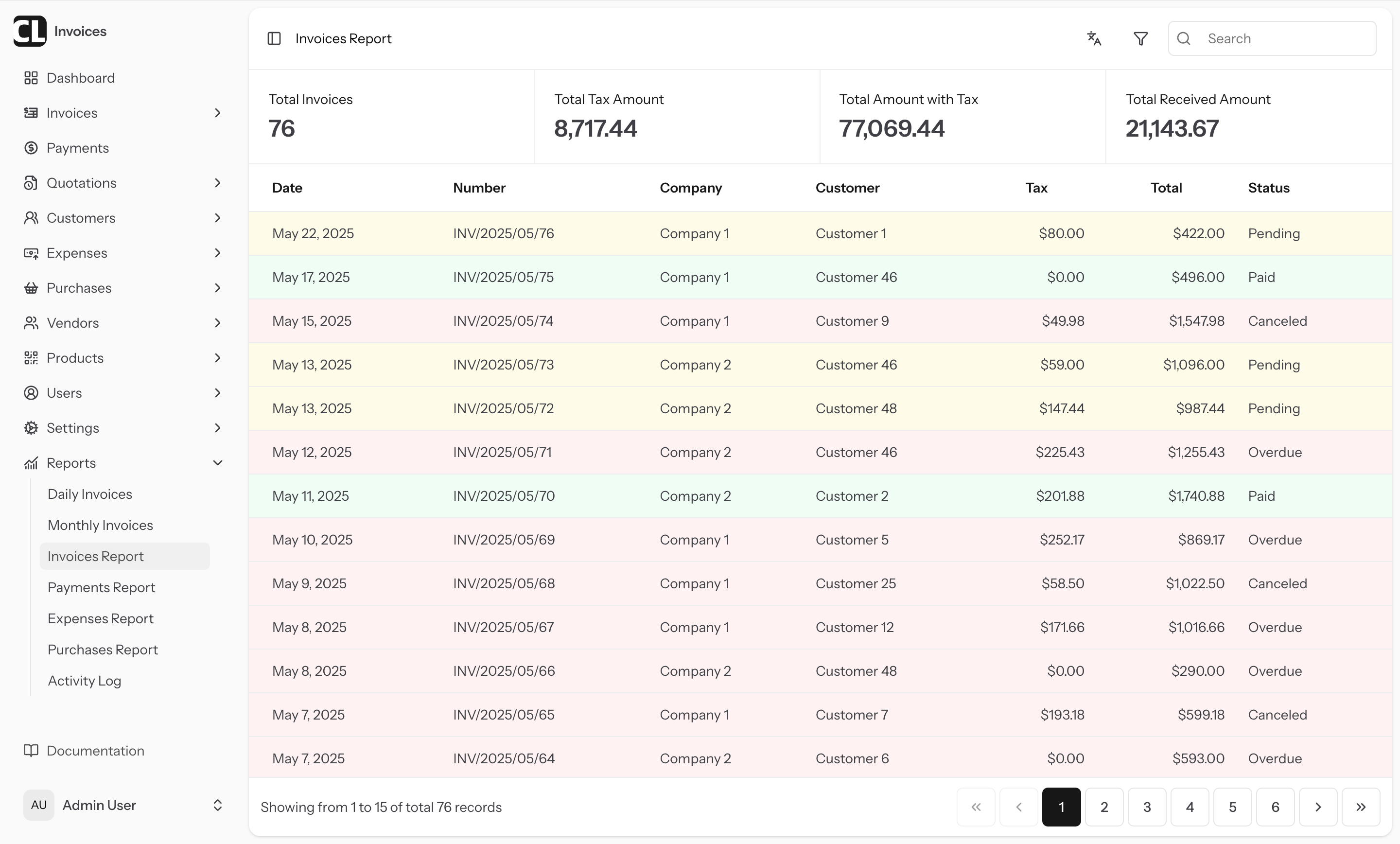
Task: Open the Activity Log item
Action: coord(84,681)
